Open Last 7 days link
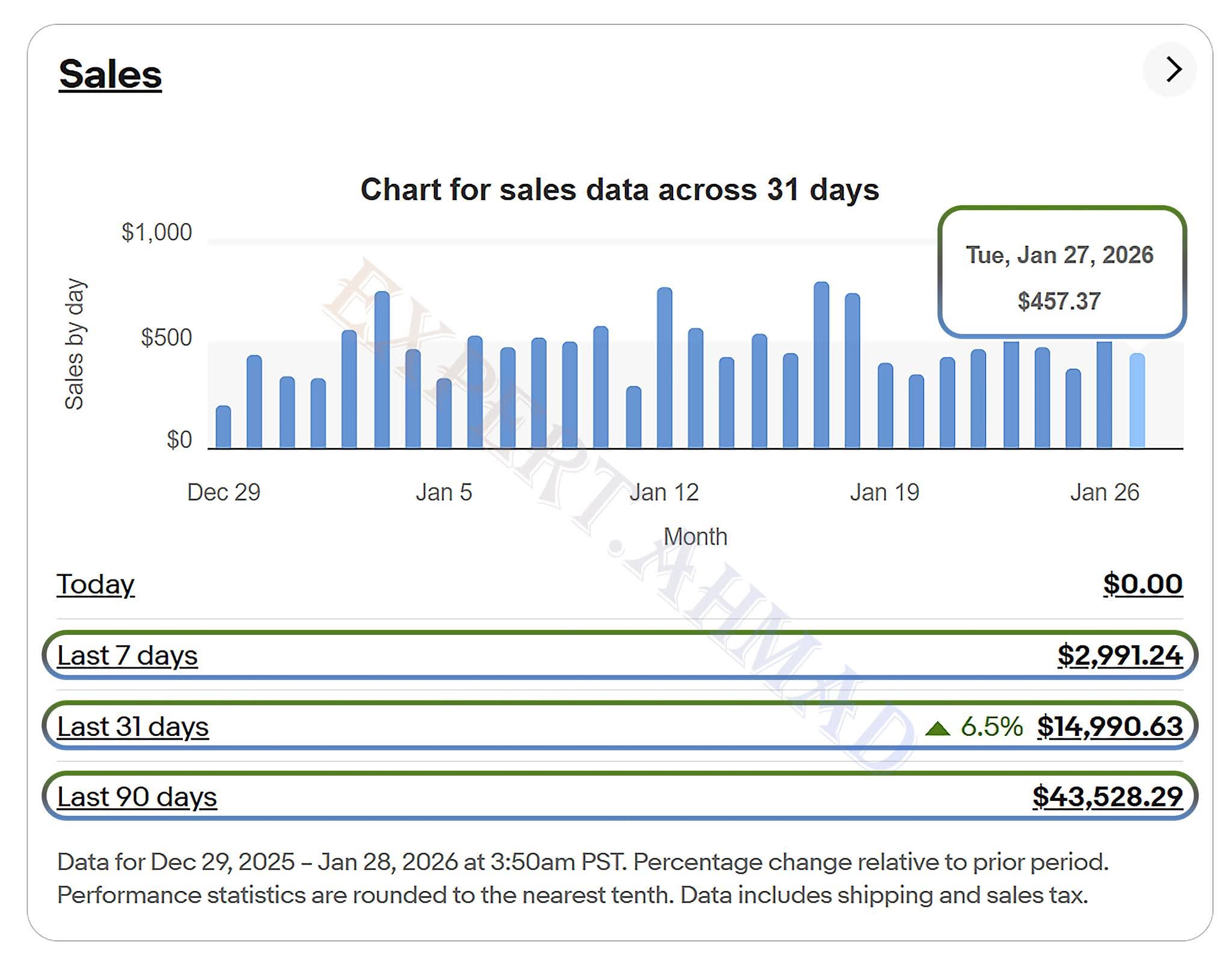Image resolution: width=1232 pixels, height=959 pixels. [x=127, y=655]
